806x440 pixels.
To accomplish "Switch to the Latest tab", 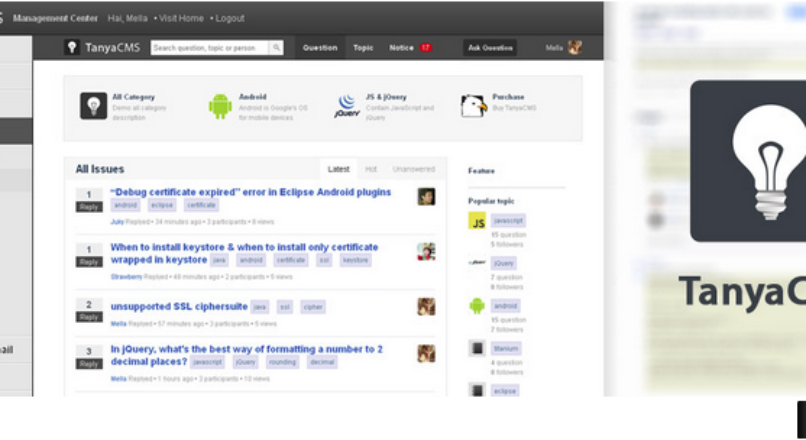I will click(x=338, y=169).
